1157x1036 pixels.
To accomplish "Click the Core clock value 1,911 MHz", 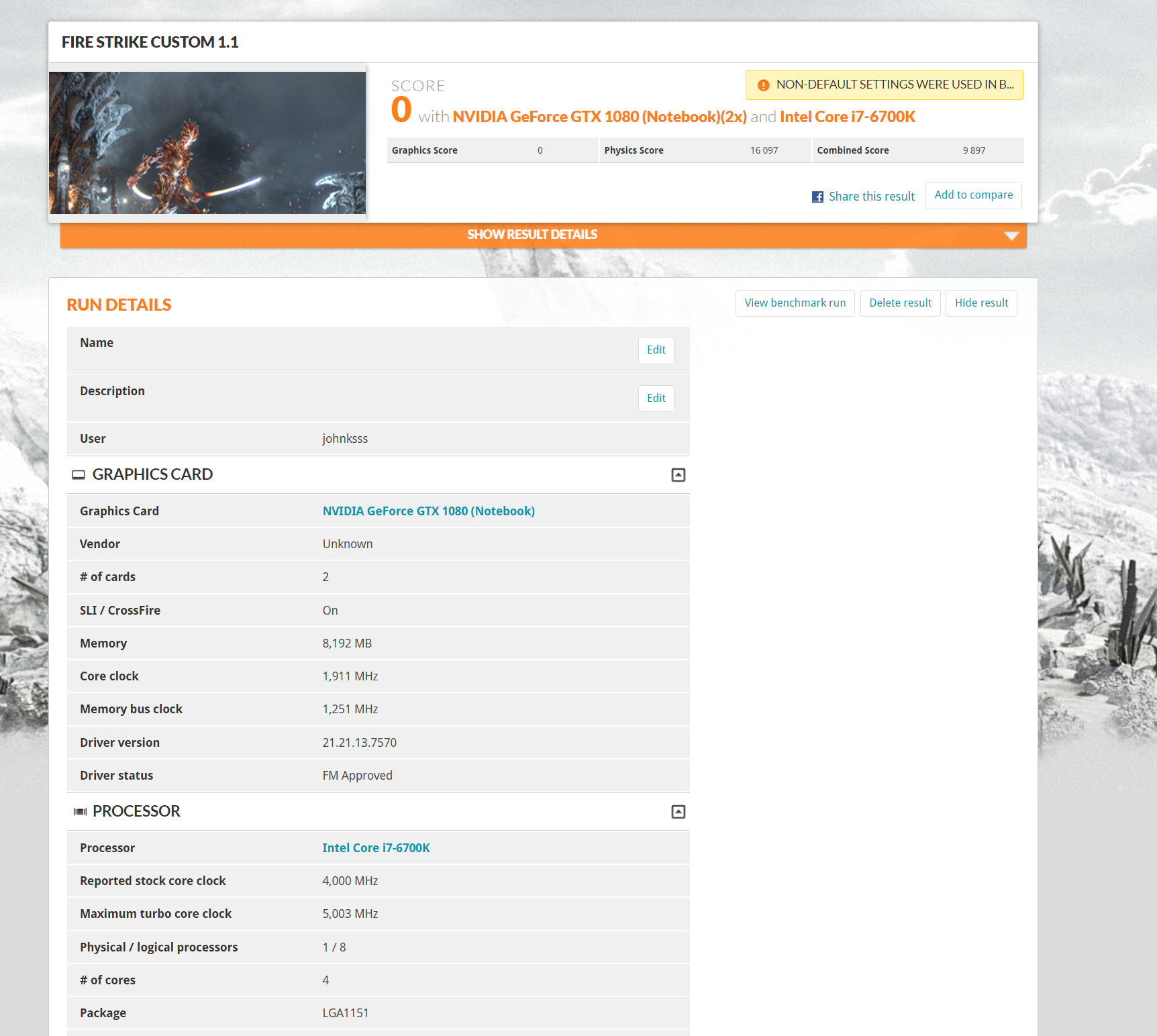I will (x=350, y=676).
